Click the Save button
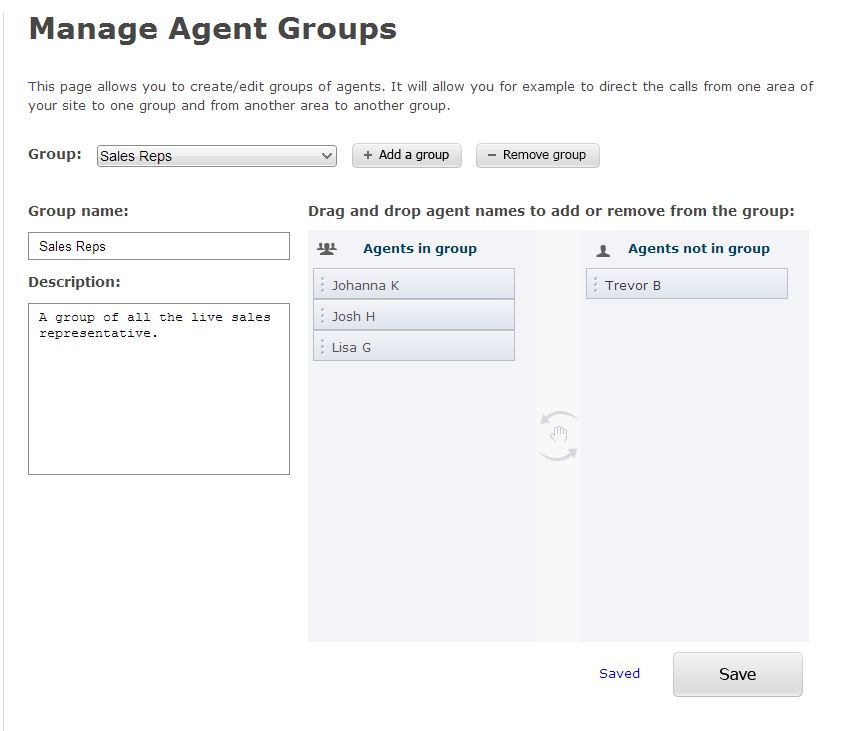 738,674
